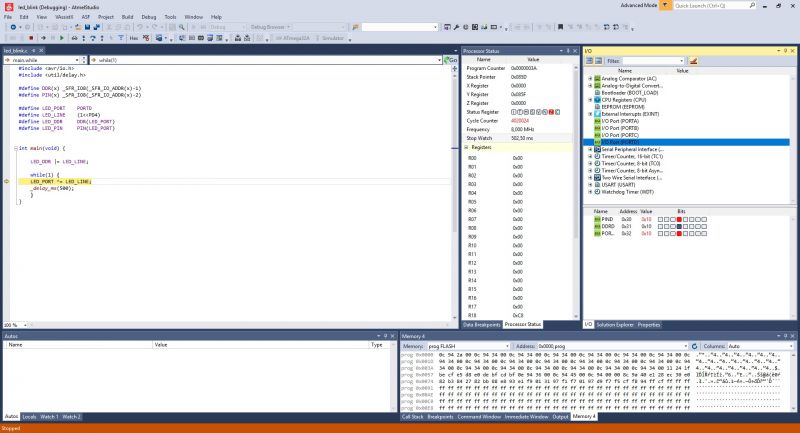Toggle the leftmost bit box of PIND
The height and width of the screenshot is (433, 800).
[660, 219]
